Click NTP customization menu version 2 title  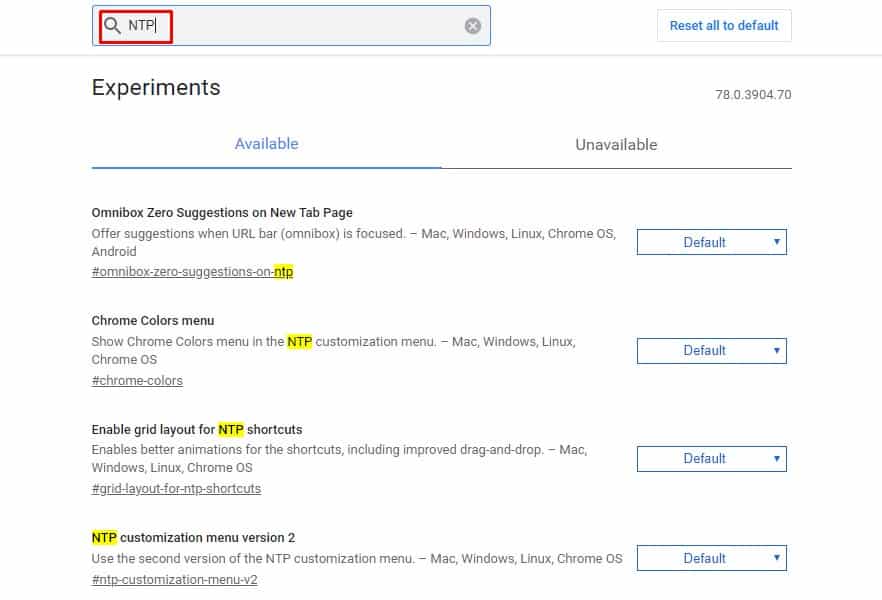tap(194, 538)
